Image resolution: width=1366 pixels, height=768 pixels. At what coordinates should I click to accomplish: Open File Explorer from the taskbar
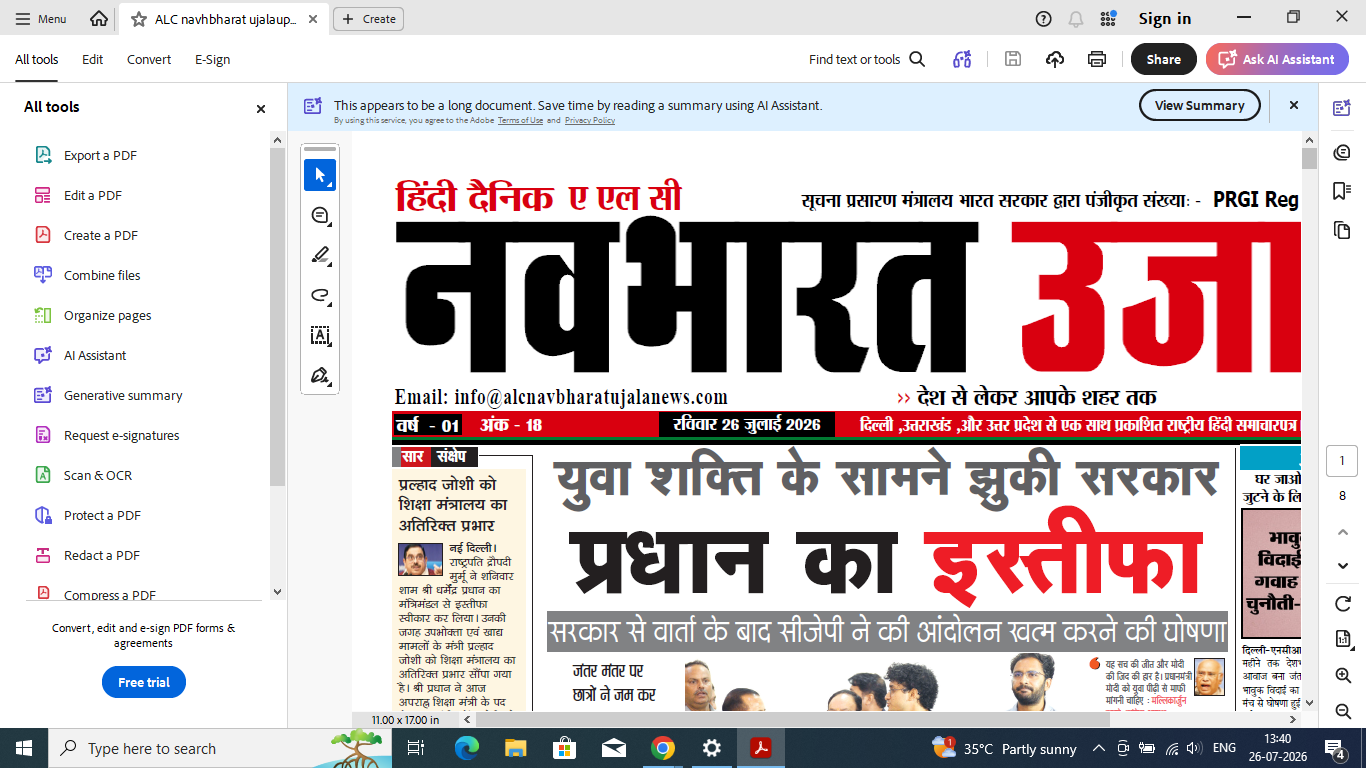tap(515, 748)
